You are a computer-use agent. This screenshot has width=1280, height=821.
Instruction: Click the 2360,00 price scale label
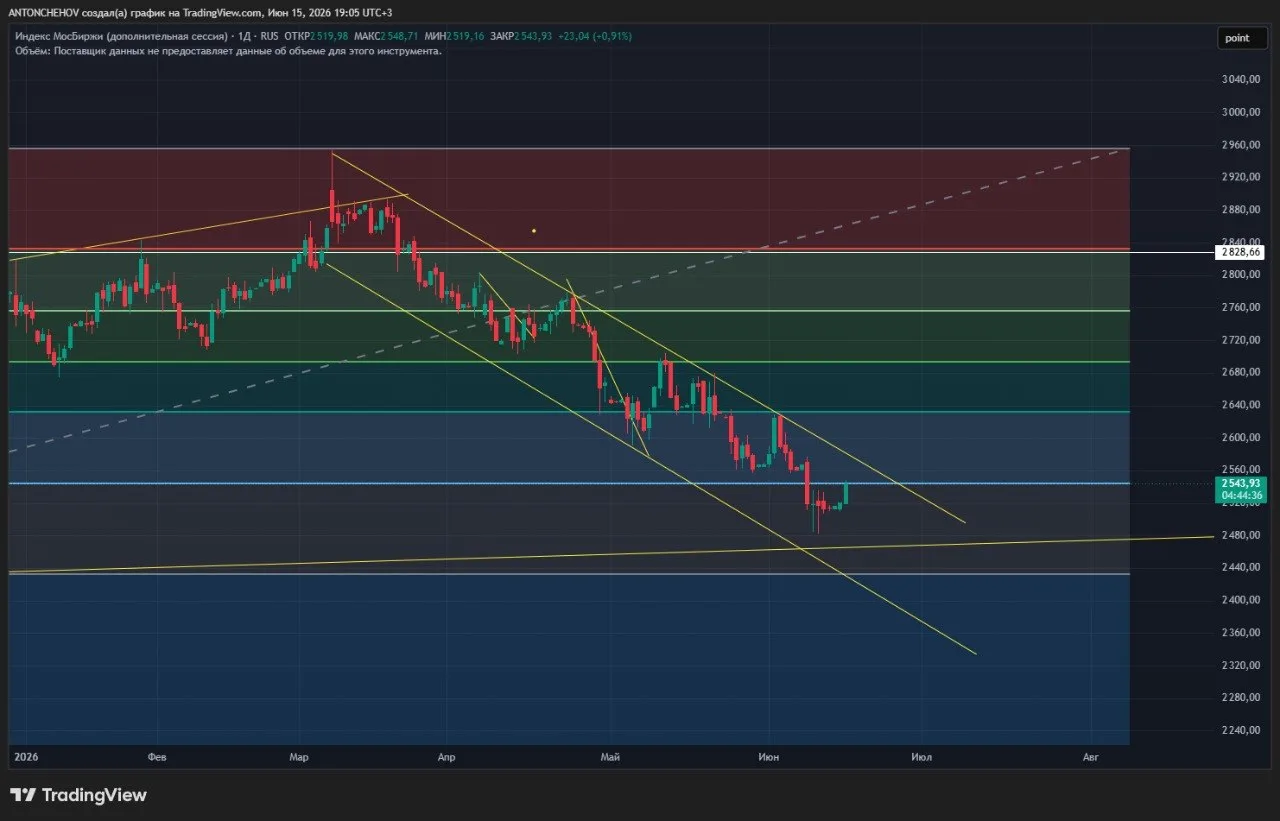pyautogui.click(x=1243, y=632)
